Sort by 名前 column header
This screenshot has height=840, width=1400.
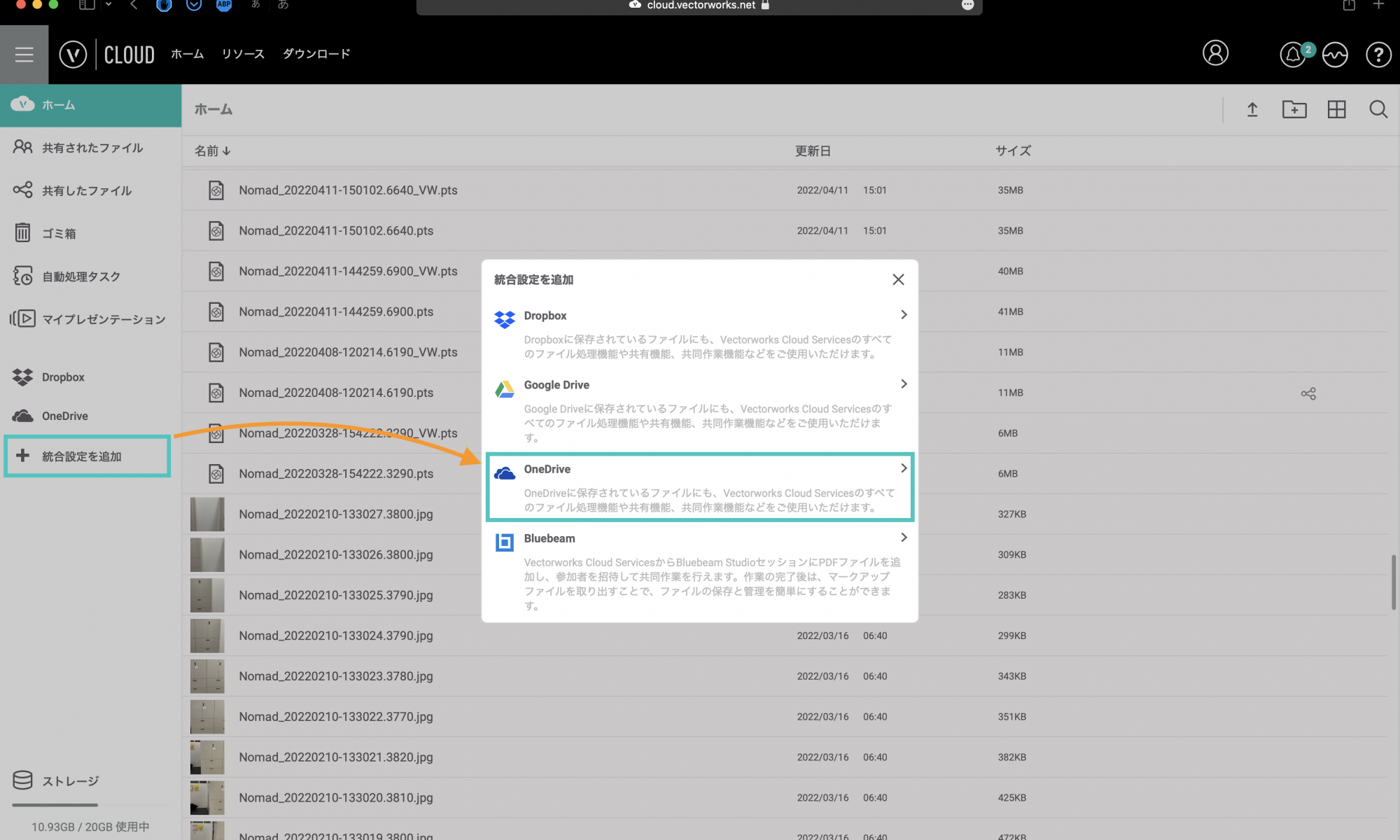[212, 150]
